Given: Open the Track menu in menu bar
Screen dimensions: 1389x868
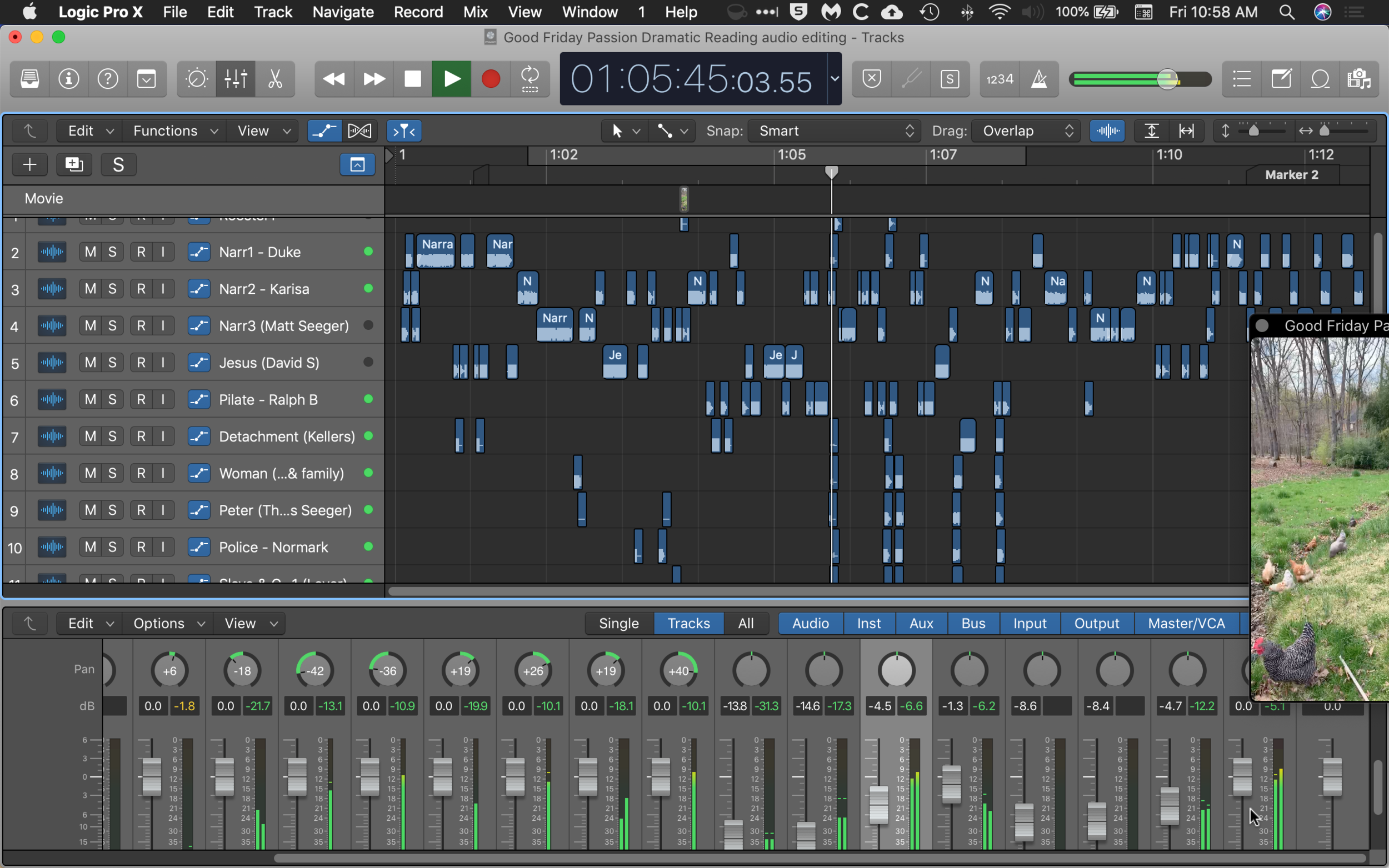Looking at the screenshot, I should coord(273,12).
